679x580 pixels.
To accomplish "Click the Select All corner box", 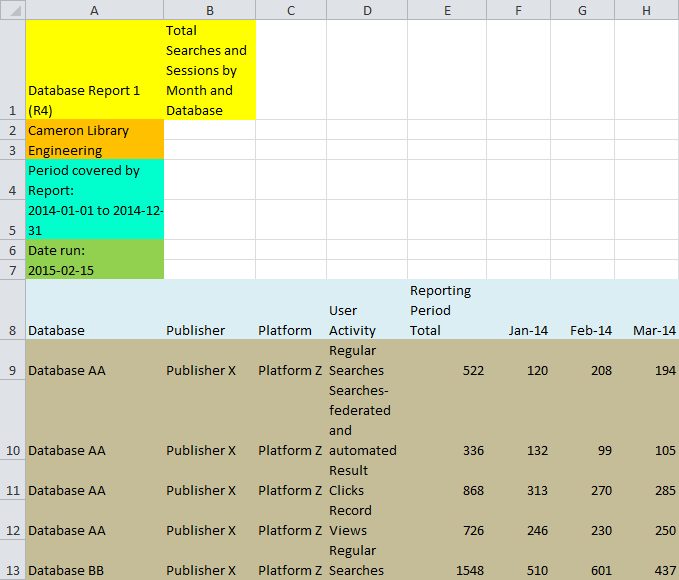I will (12, 10).
